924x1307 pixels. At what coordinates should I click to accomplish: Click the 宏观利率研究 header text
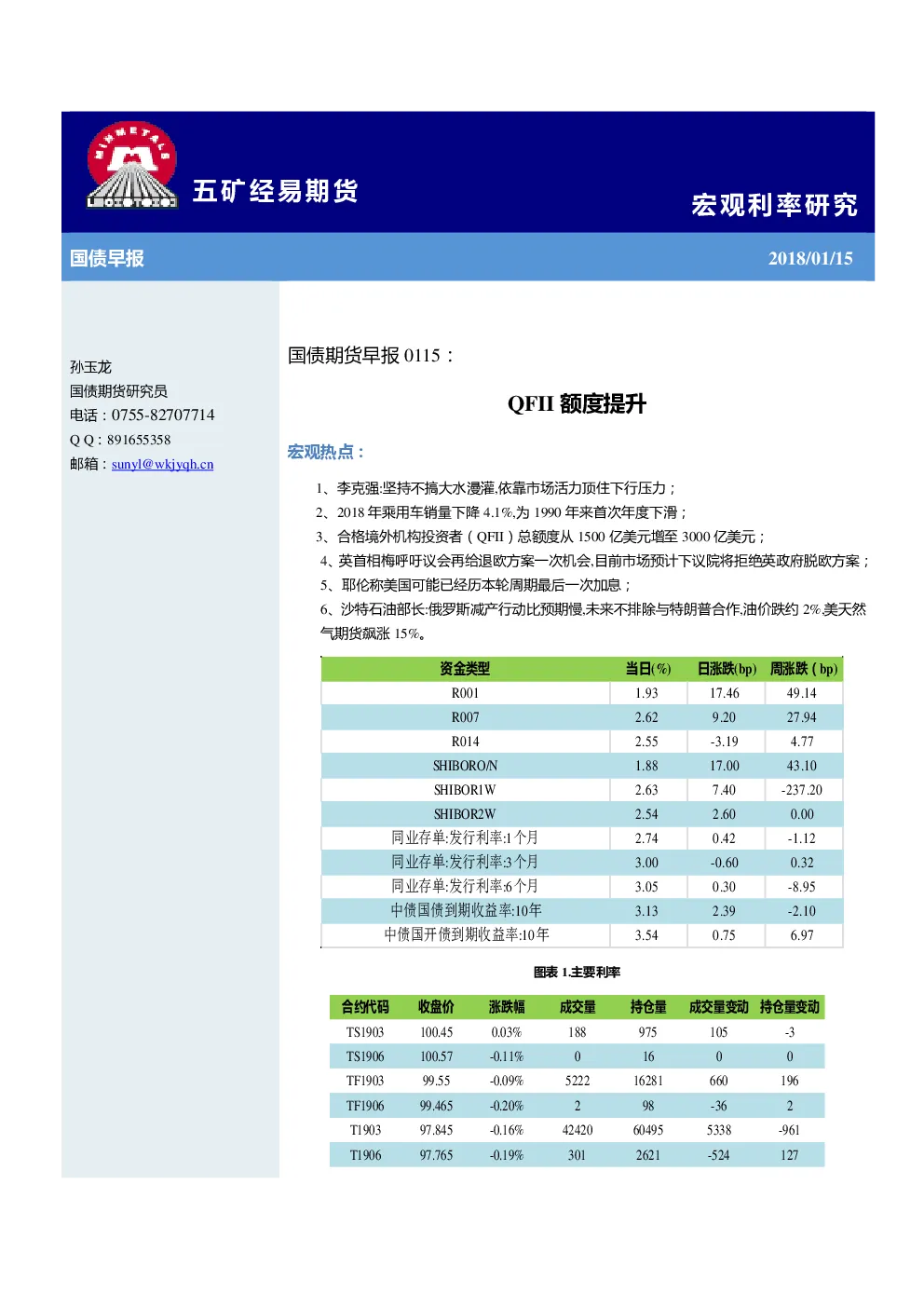tap(774, 205)
